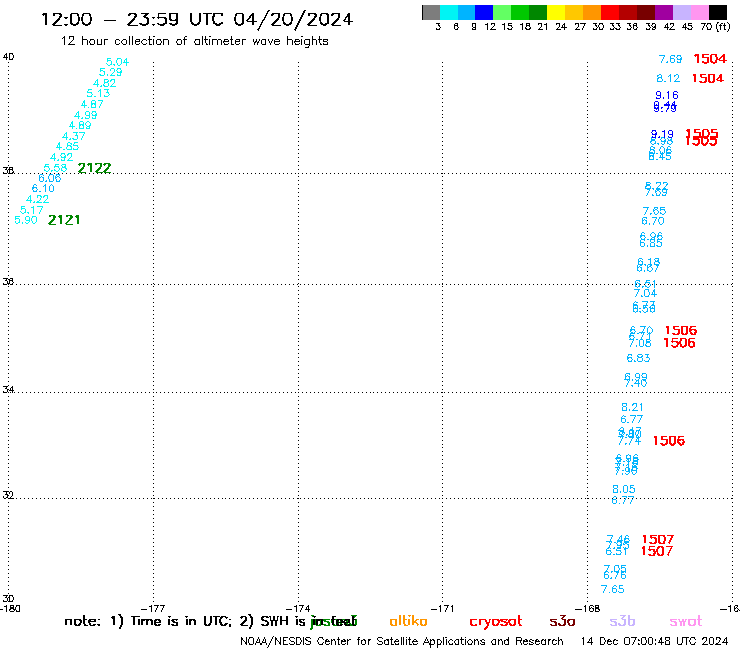740x650 pixels.
Task: Click the lavender legend swatch
Action: (681, 12)
